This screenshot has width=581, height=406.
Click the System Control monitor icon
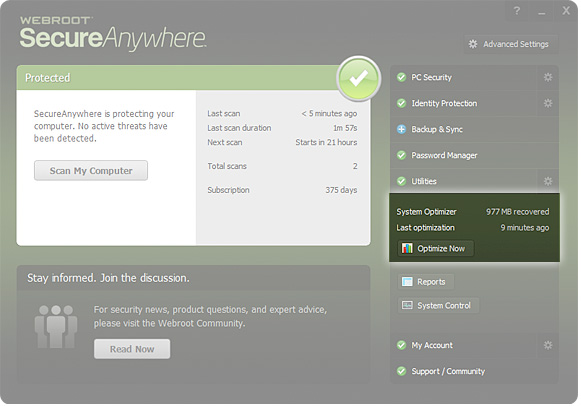click(407, 305)
